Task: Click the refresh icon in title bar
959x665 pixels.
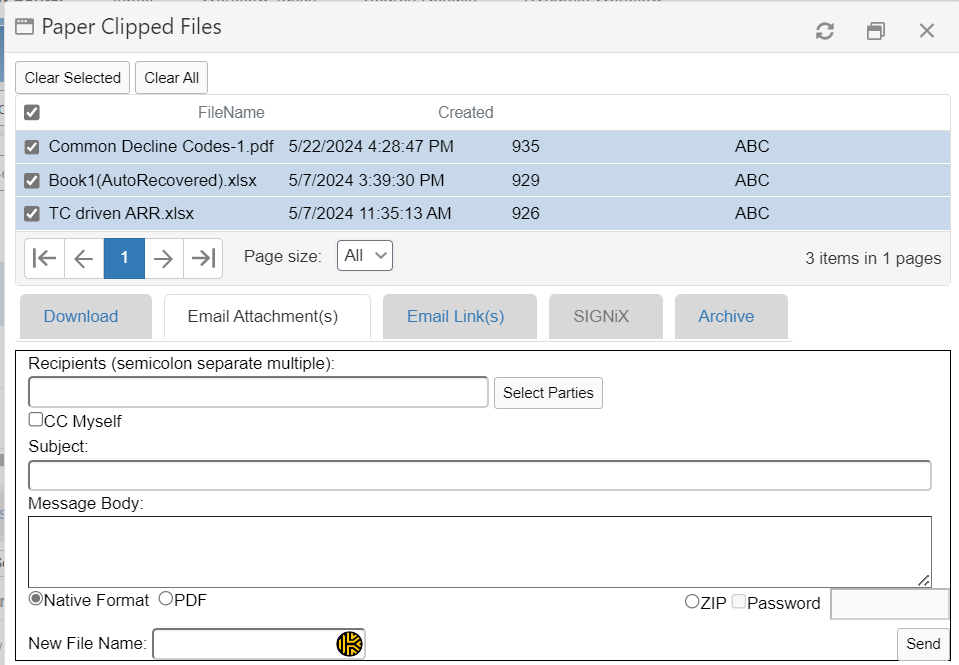Action: point(825,31)
